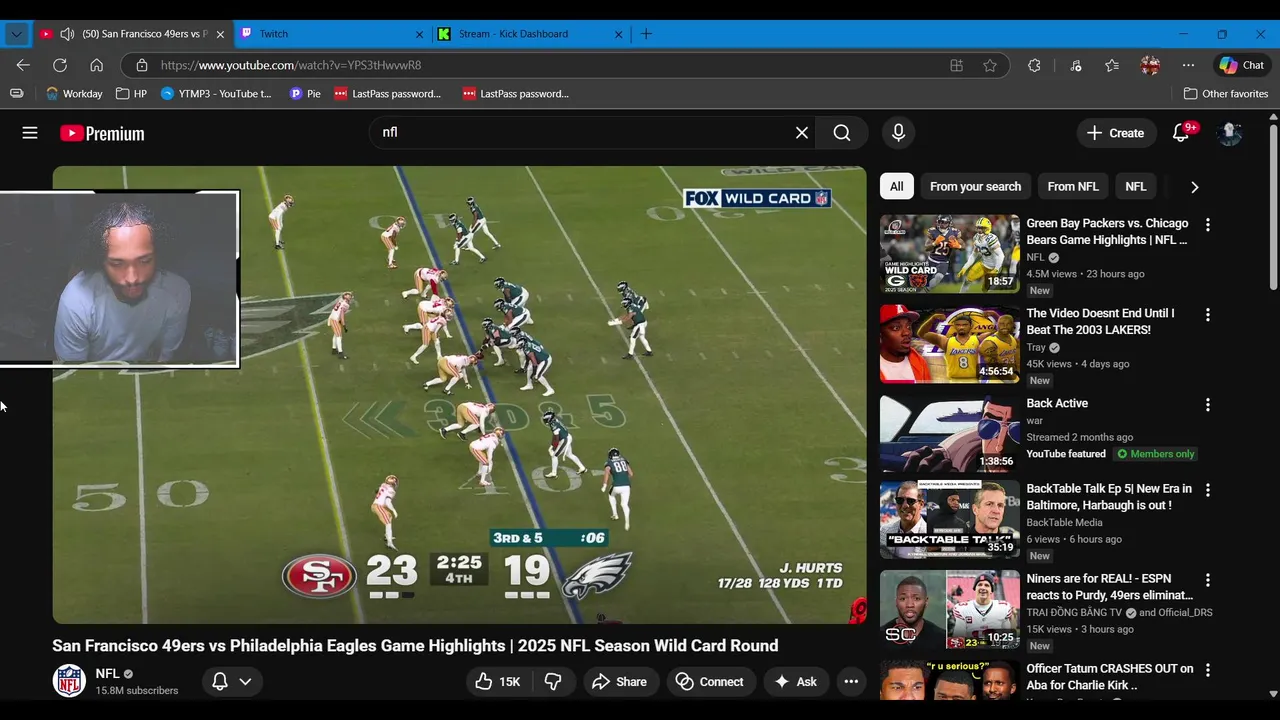The width and height of the screenshot is (1280, 720).
Task: Select the From your search chip
Action: pyautogui.click(x=975, y=187)
